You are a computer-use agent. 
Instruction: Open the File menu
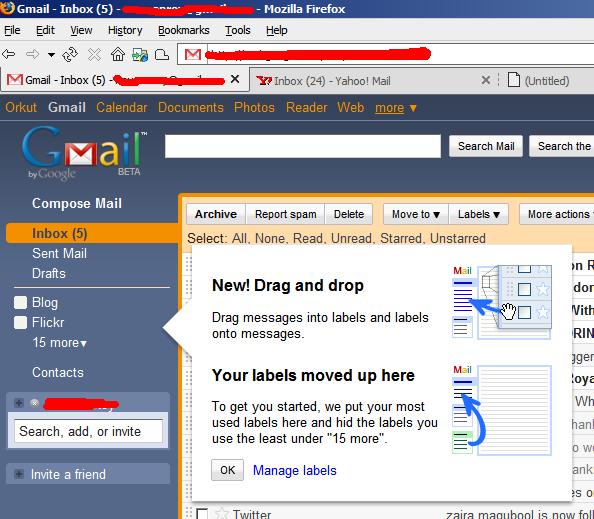(x=12, y=30)
